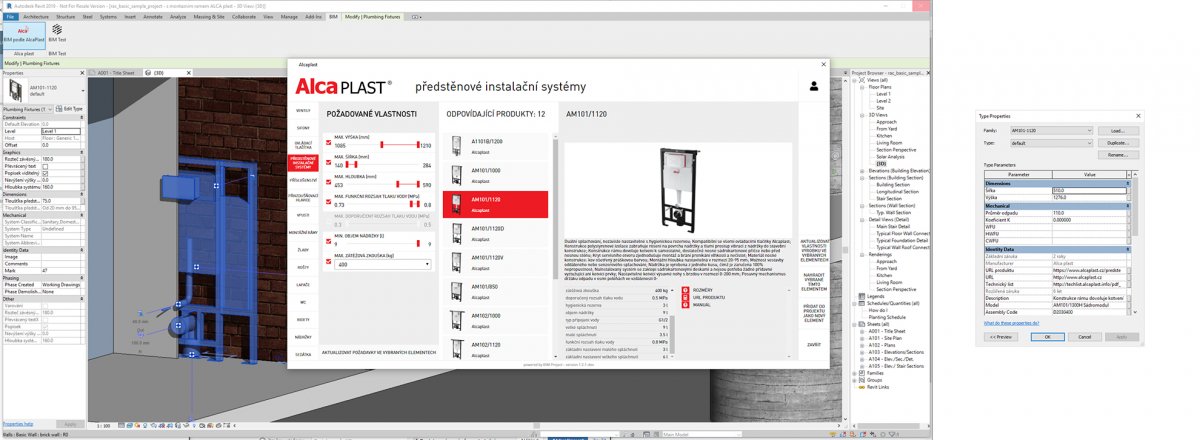
Task: Close the Properties panel with X icon
Action: [84, 73]
